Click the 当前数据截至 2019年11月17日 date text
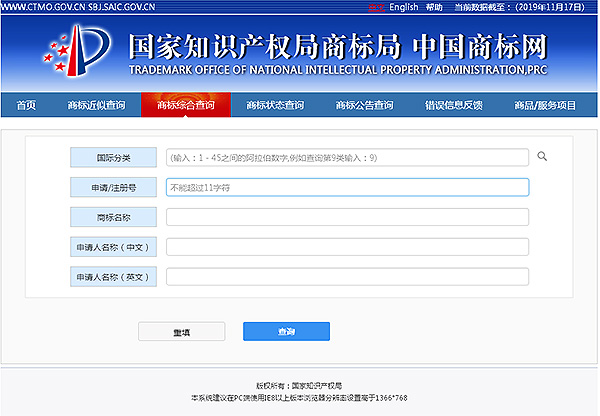This screenshot has width=600, height=416. click(x=520, y=7)
